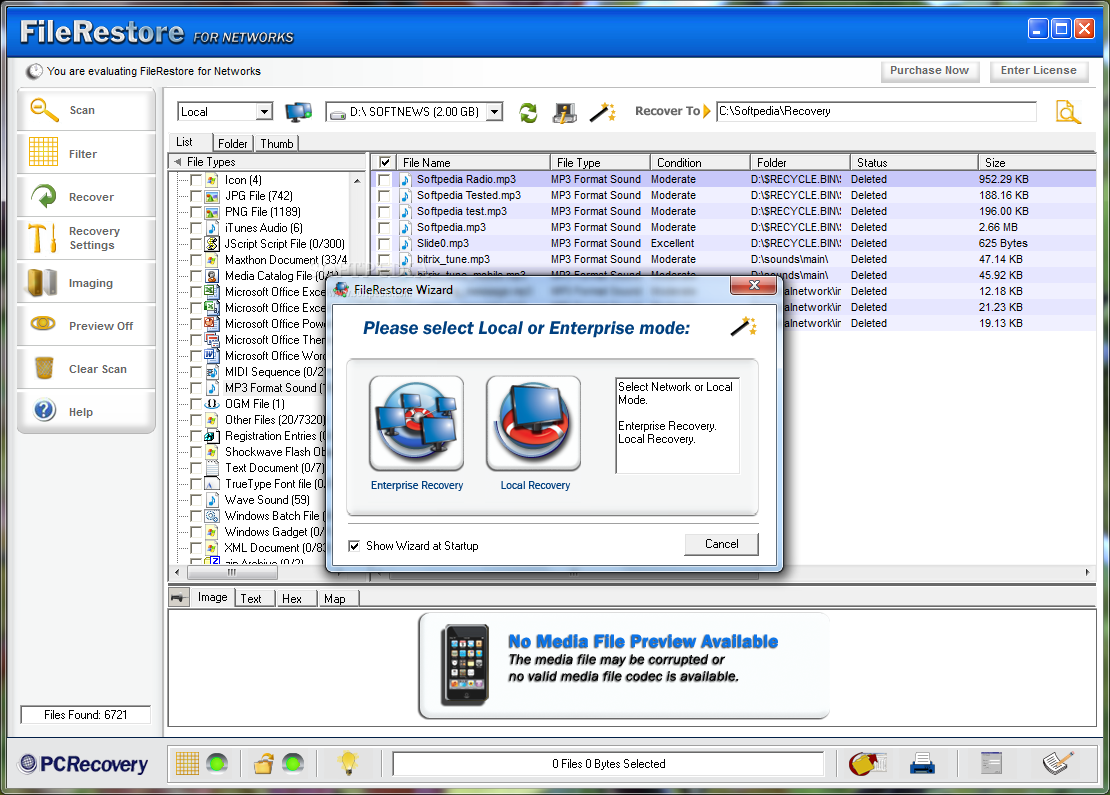Click the bottom bar open folder icon

[264, 763]
